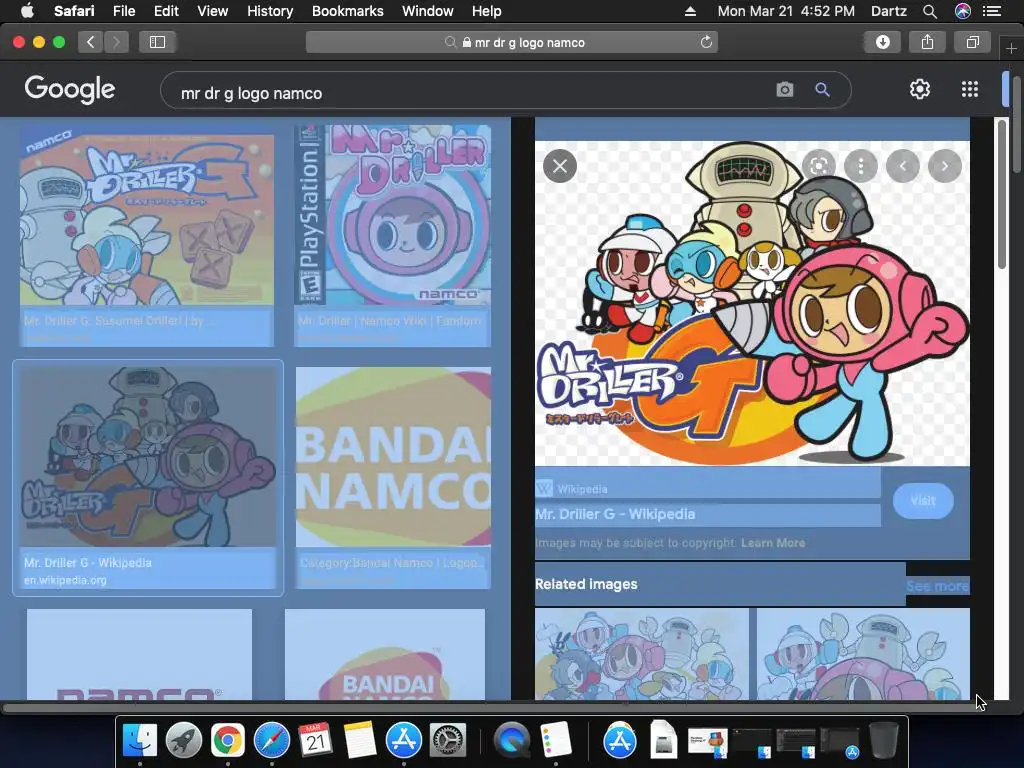Image resolution: width=1024 pixels, height=768 pixels.
Task: Open the History menu
Action: pos(270,11)
